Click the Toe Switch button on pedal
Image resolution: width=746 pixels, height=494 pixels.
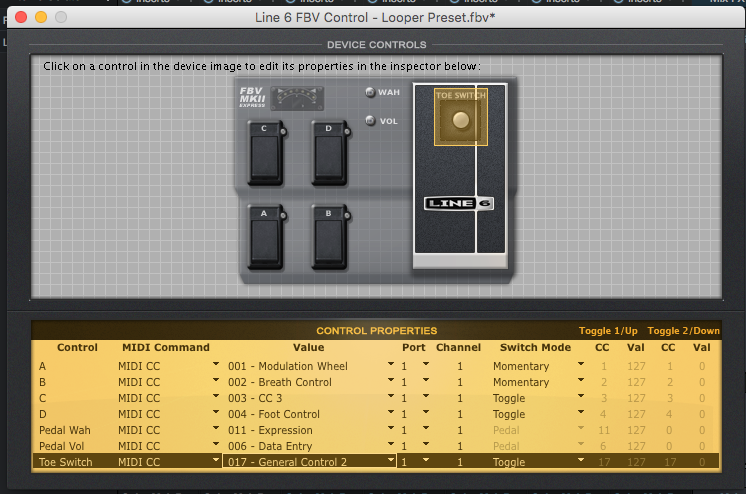coord(461,117)
